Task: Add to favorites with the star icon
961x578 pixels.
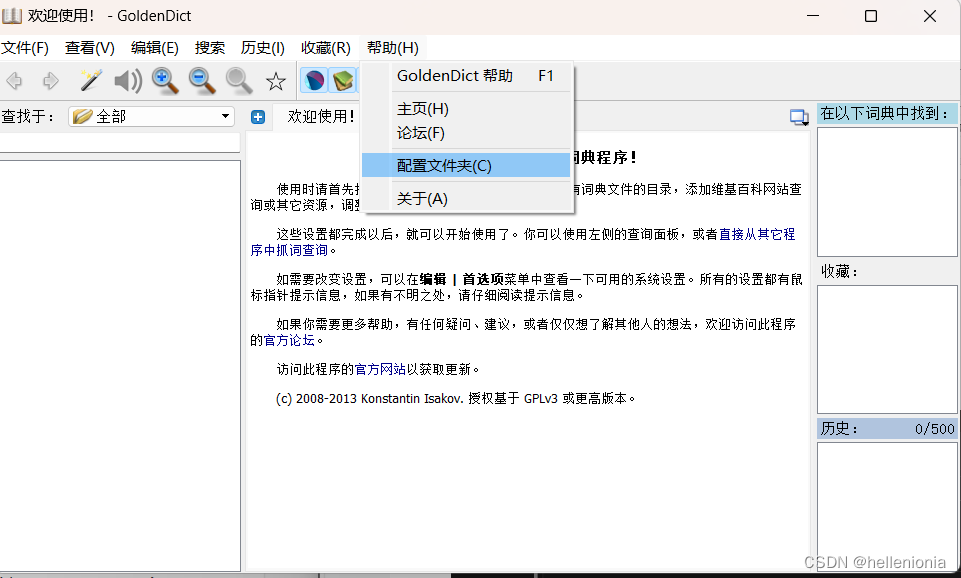Action: [x=276, y=81]
